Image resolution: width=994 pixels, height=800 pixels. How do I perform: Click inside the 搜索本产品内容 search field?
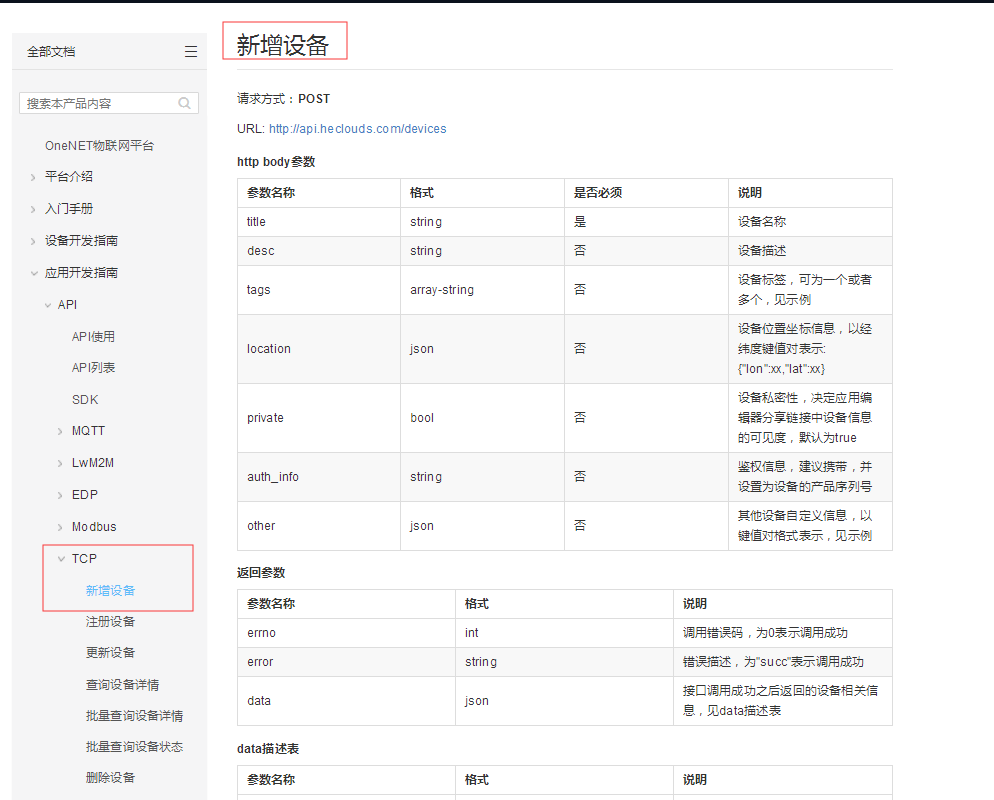pyautogui.click(x=90, y=102)
